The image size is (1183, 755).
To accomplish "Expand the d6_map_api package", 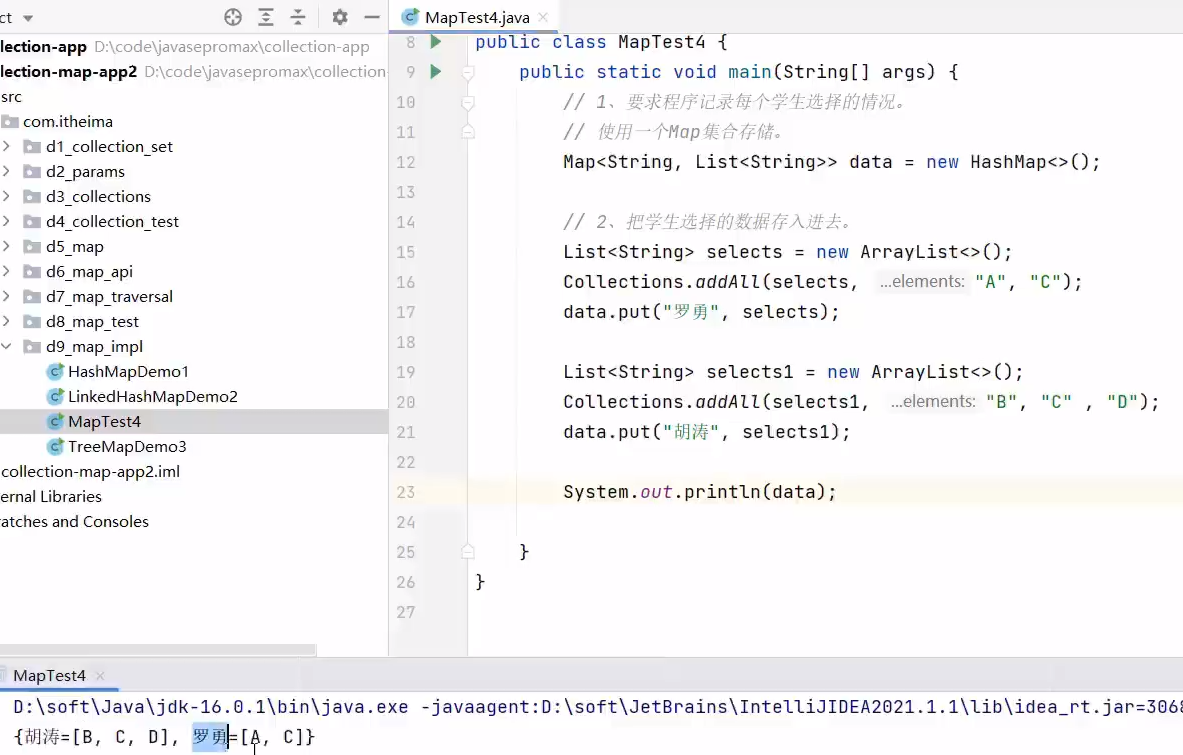I will click(6, 271).
